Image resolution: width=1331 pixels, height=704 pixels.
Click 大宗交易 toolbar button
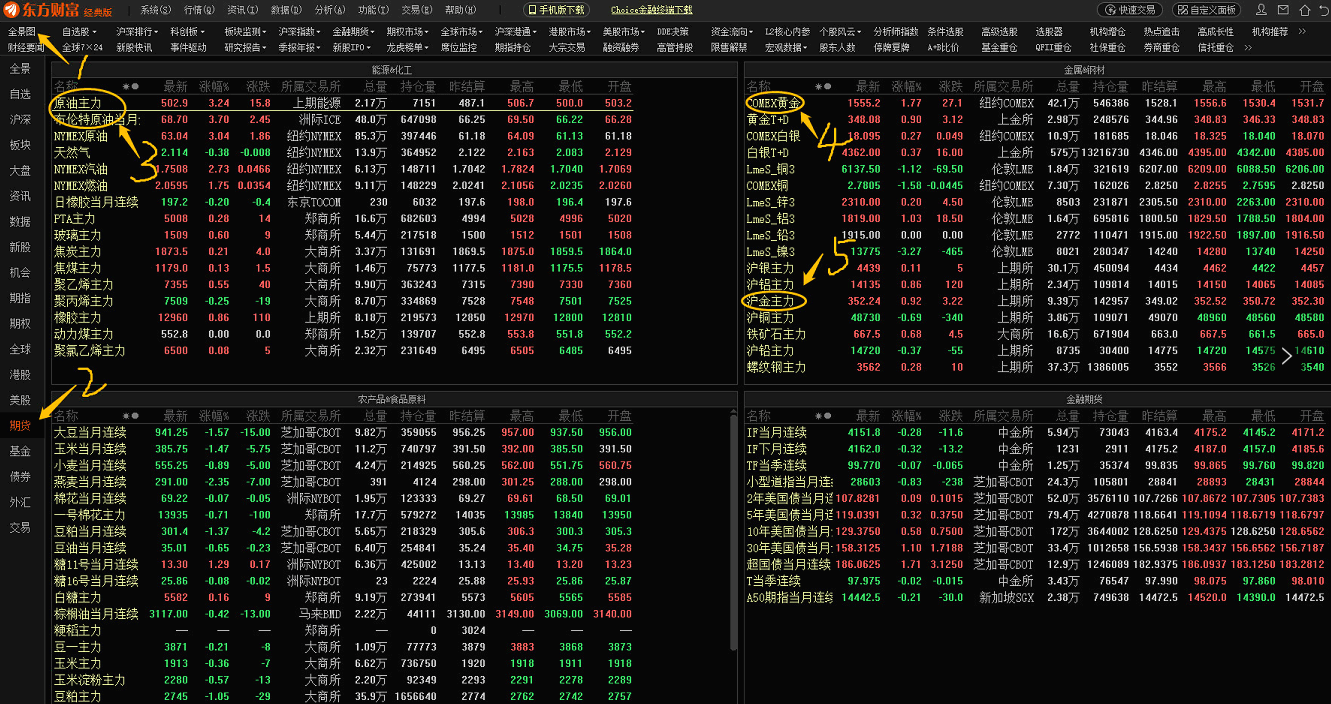click(x=567, y=47)
